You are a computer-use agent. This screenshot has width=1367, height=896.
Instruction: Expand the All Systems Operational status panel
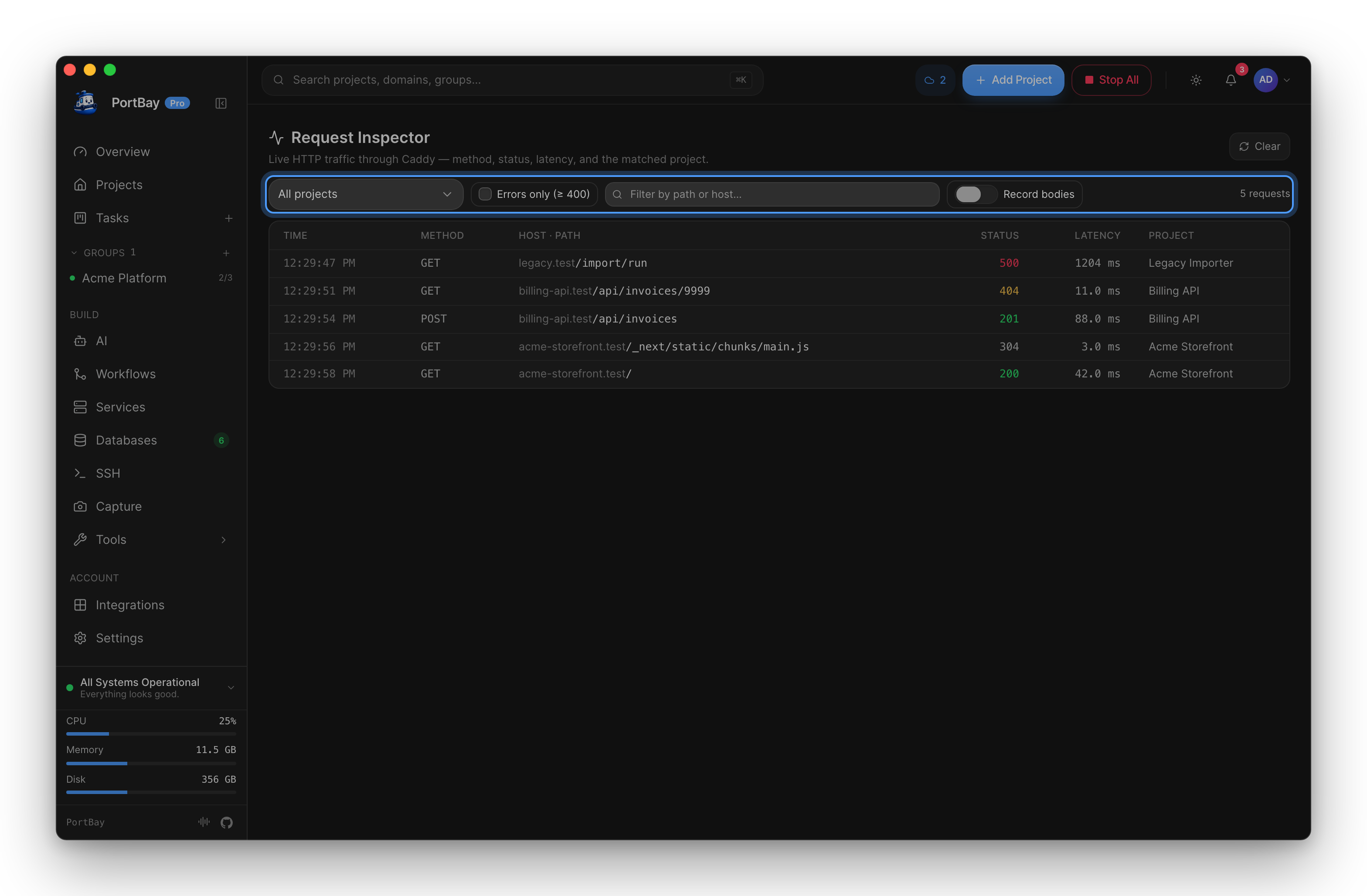tap(151, 688)
